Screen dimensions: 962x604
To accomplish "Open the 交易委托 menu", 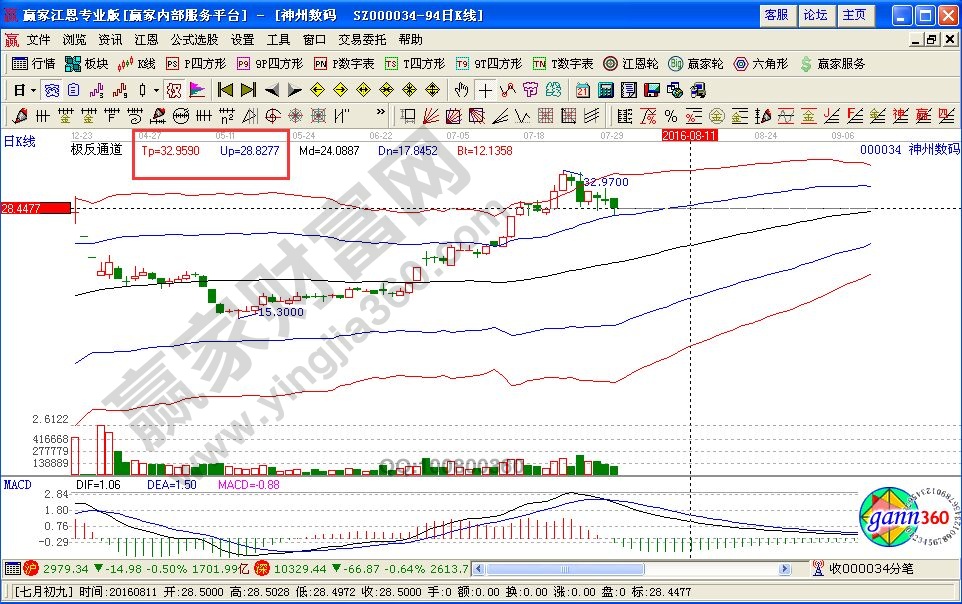I will tap(362, 40).
